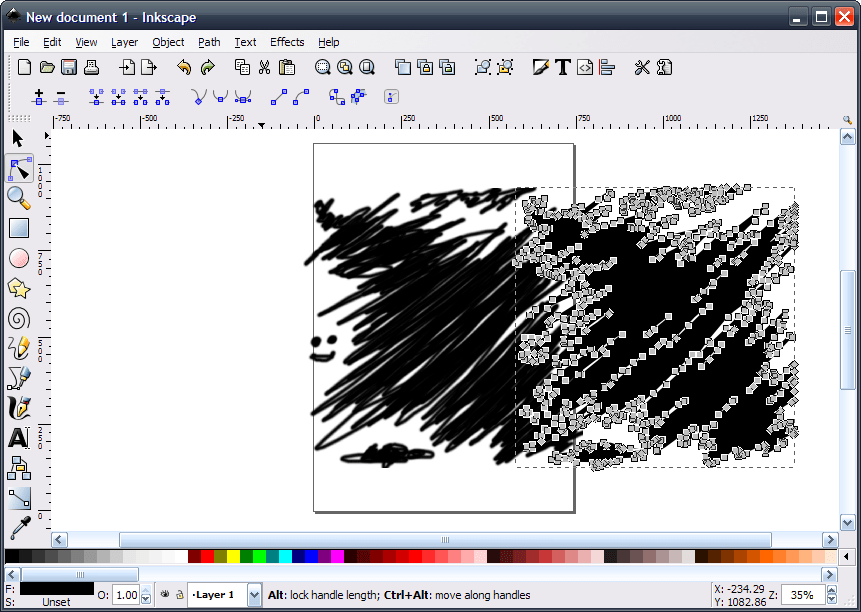This screenshot has height=612, width=861.
Task: Click the Cut scissors icon
Action: coord(265,68)
